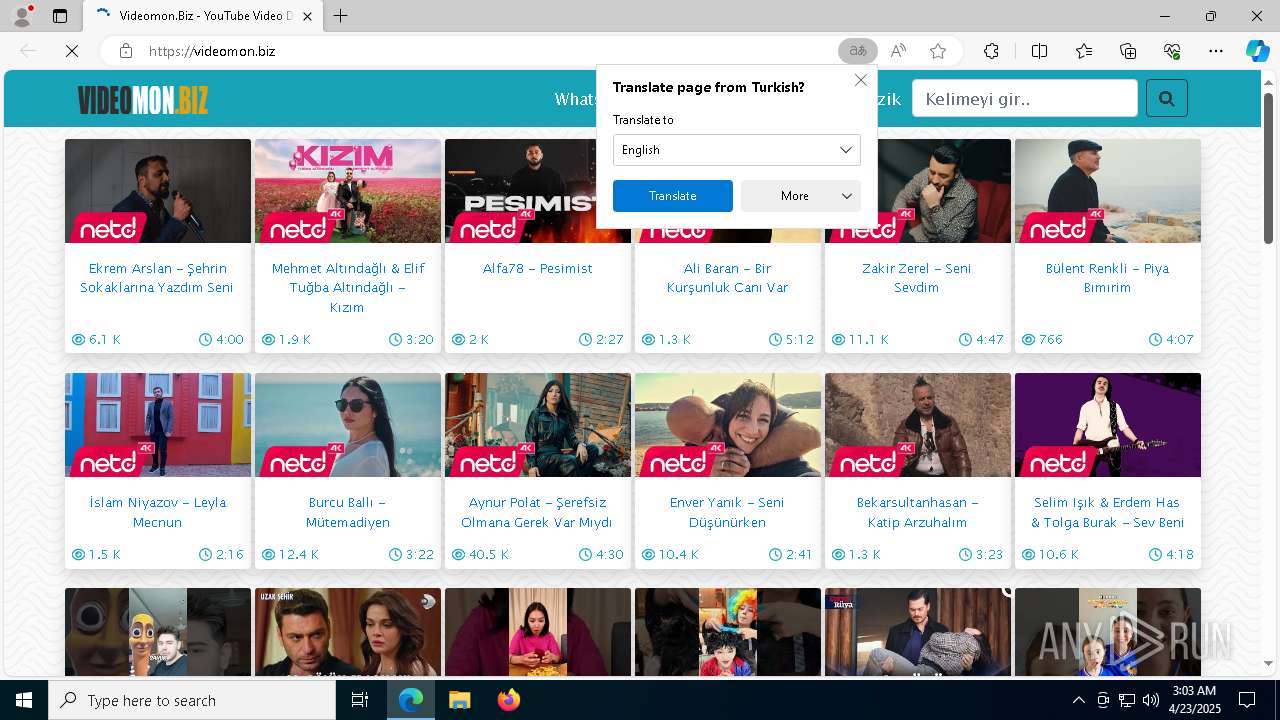Toggle the split screen icon

tap(1039, 51)
